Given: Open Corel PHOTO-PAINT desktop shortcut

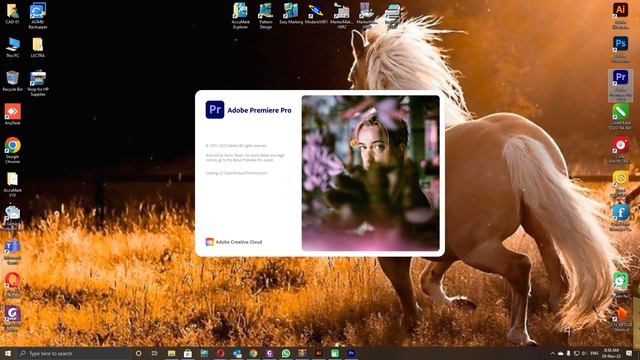Looking at the screenshot, I should pyautogui.click(x=620, y=150).
